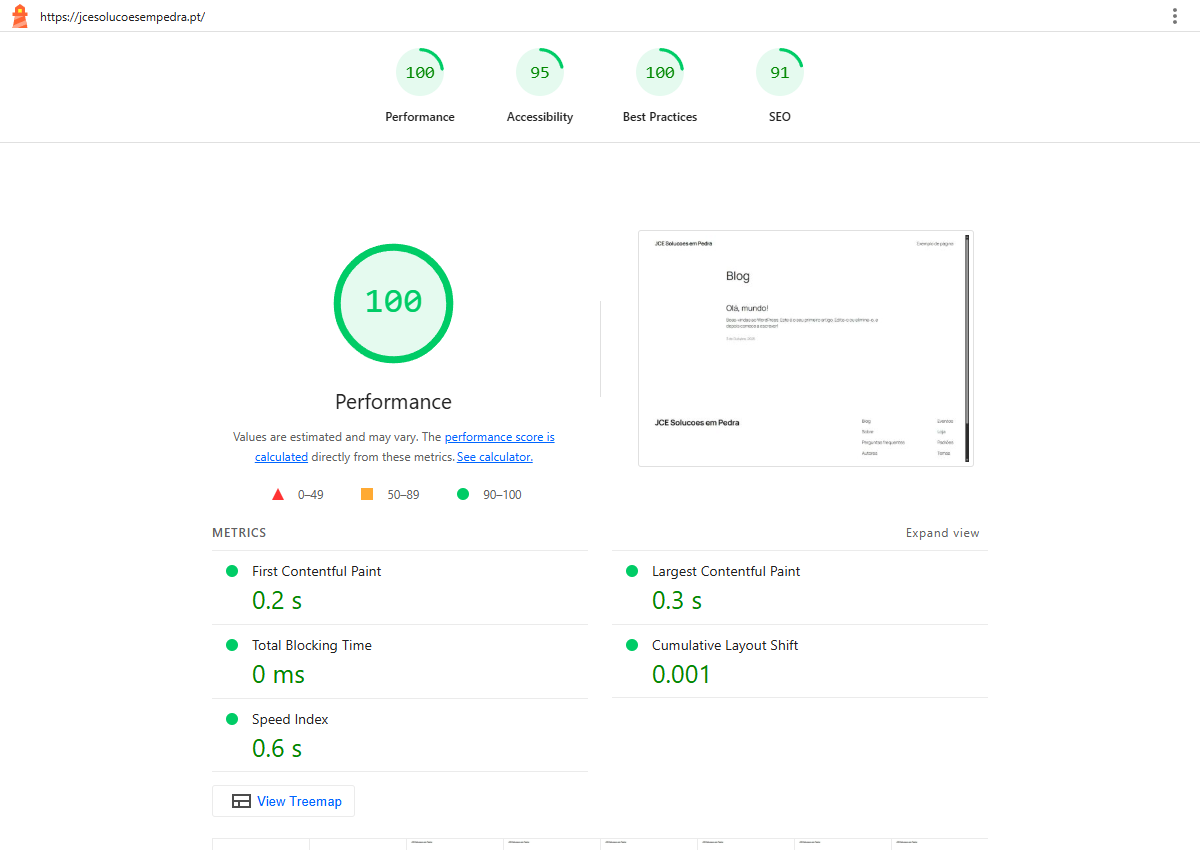Click the Largest Contentful Paint 0.3 s value
Viewport: 1200px width, 850px height.
(677, 601)
